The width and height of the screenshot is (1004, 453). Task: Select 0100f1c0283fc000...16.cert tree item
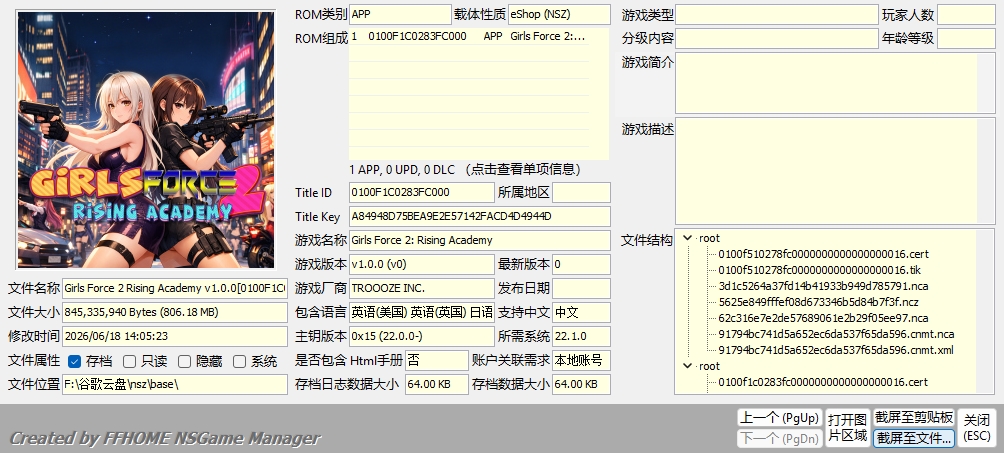(x=823, y=383)
